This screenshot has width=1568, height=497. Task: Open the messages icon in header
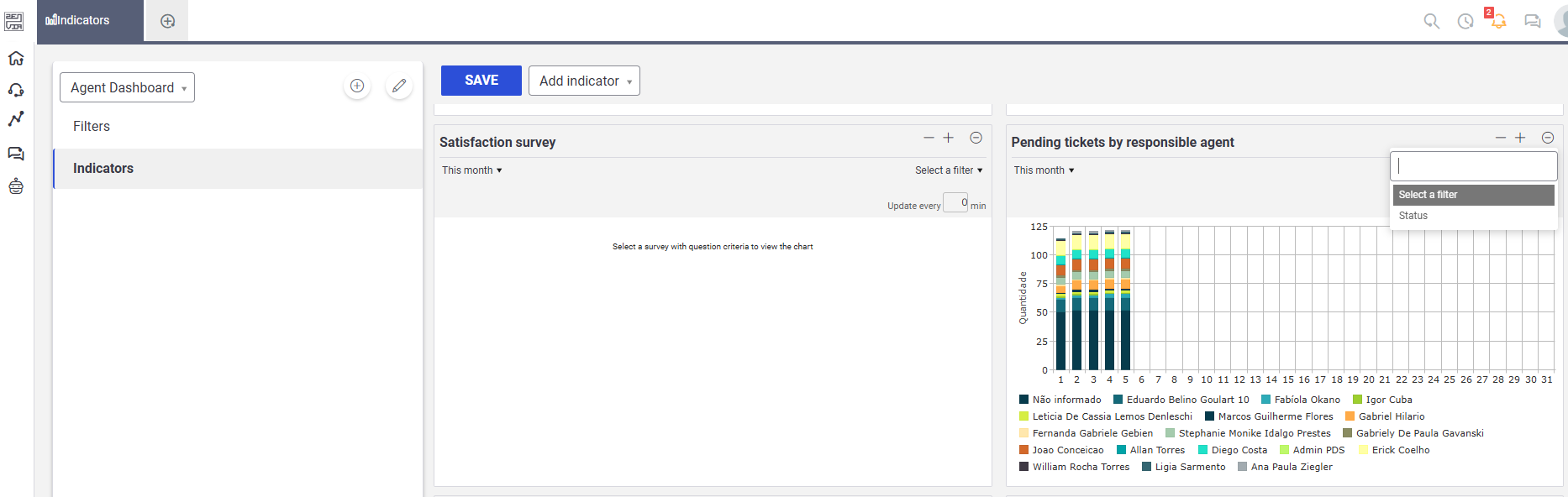[1533, 21]
